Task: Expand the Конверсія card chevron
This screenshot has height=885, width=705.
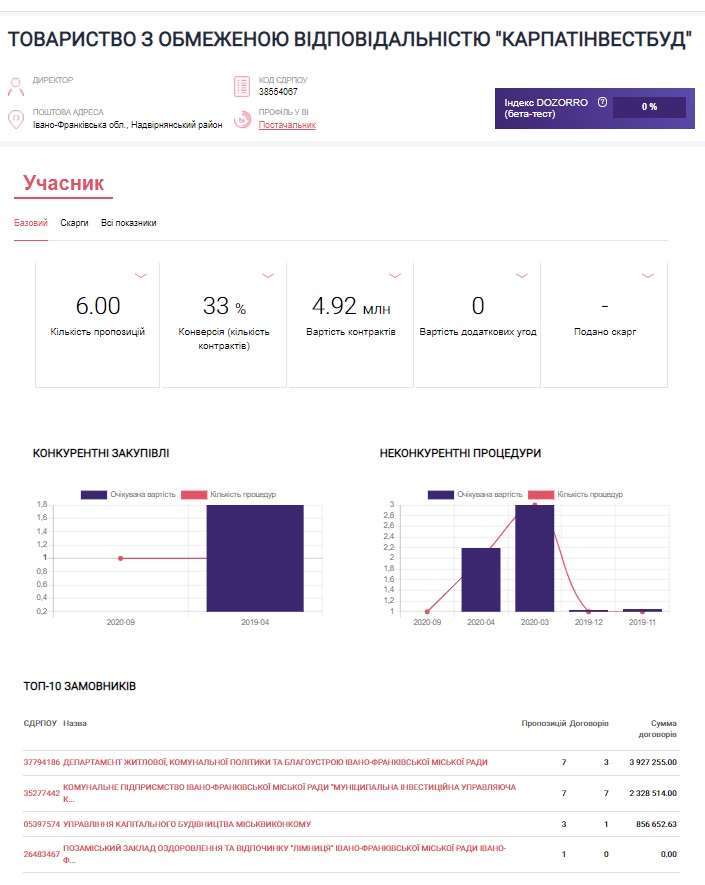Action: click(268, 276)
